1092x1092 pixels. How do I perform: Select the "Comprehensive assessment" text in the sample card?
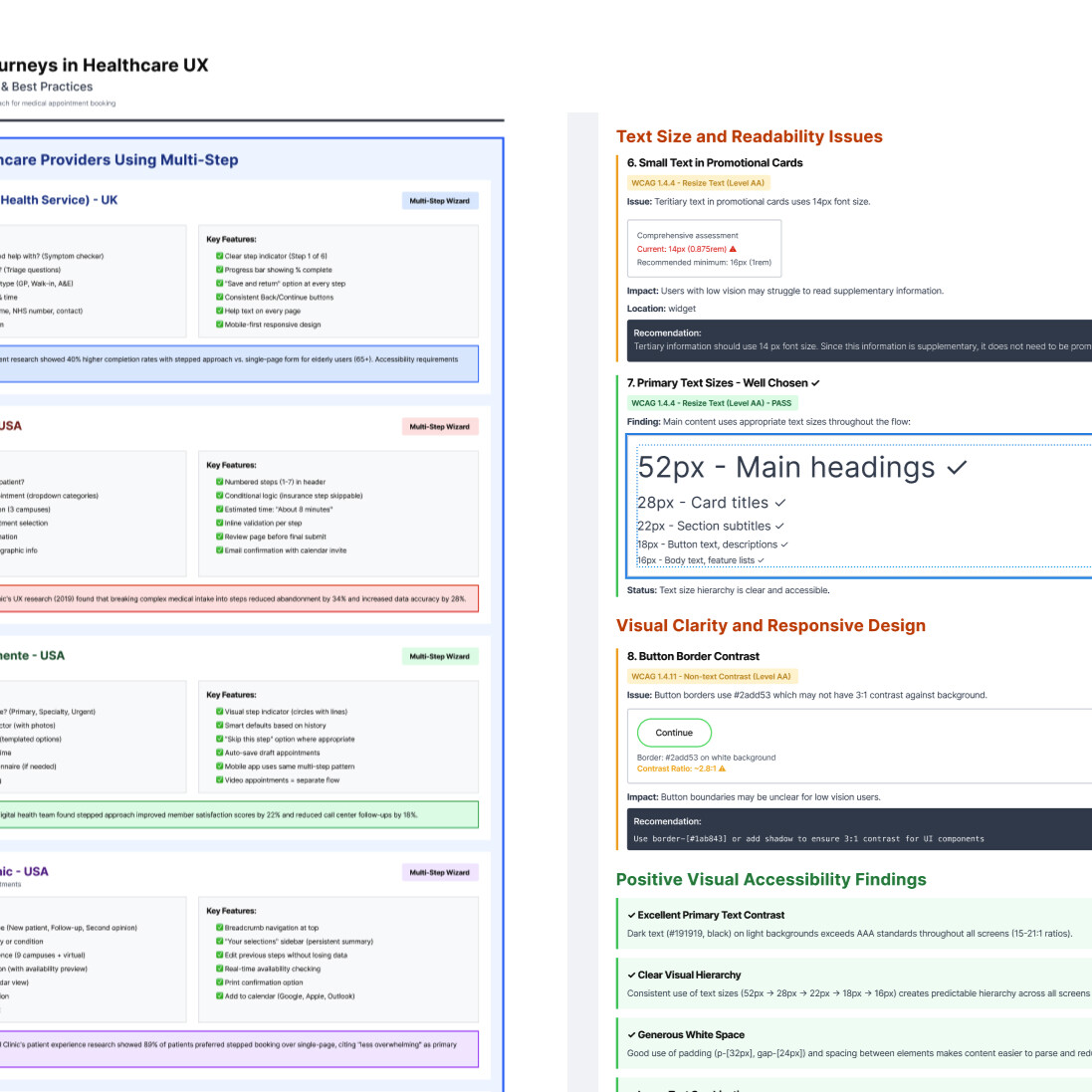pos(688,235)
